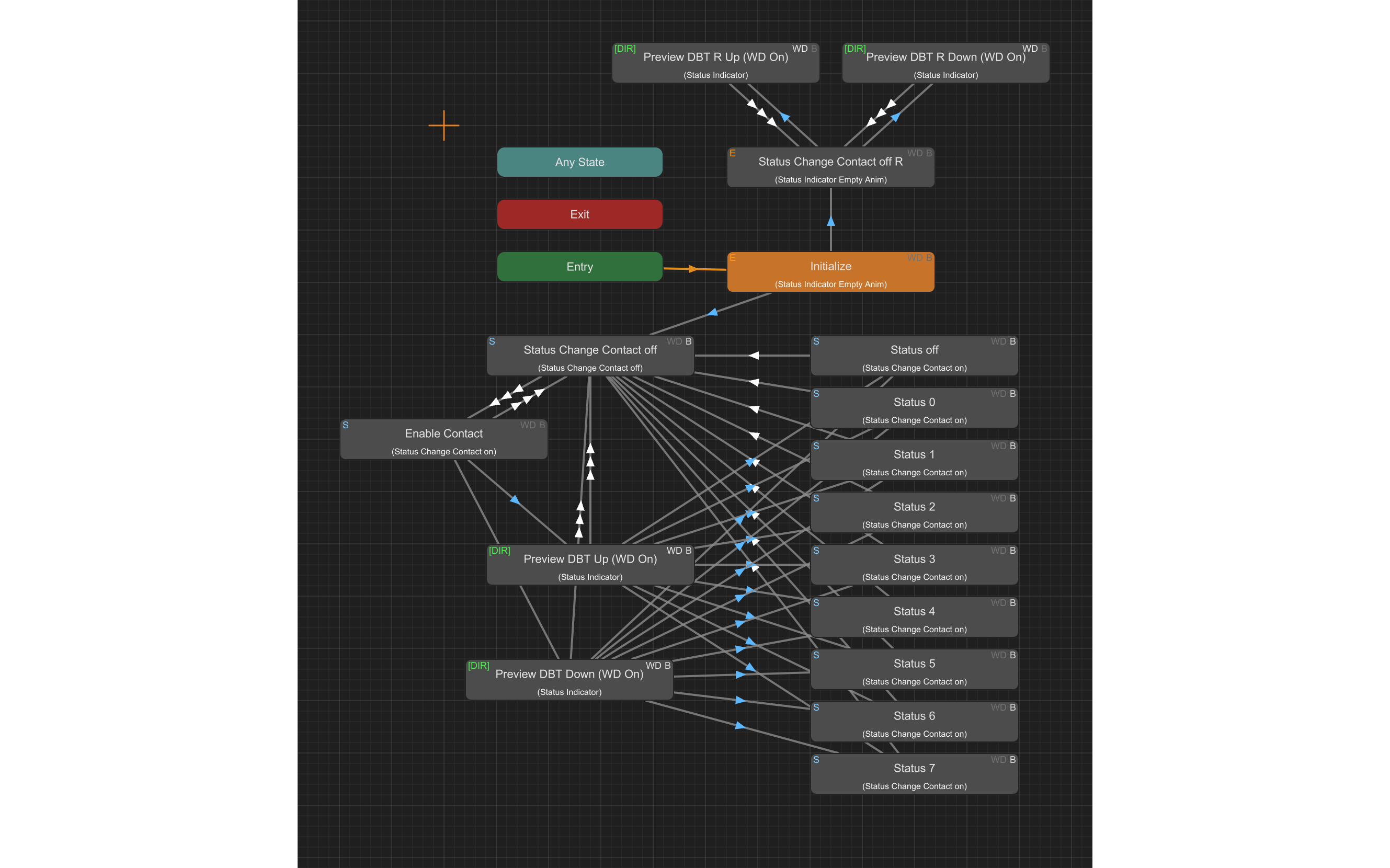Select Preview DBT R Down (WD On) node

pos(945,63)
